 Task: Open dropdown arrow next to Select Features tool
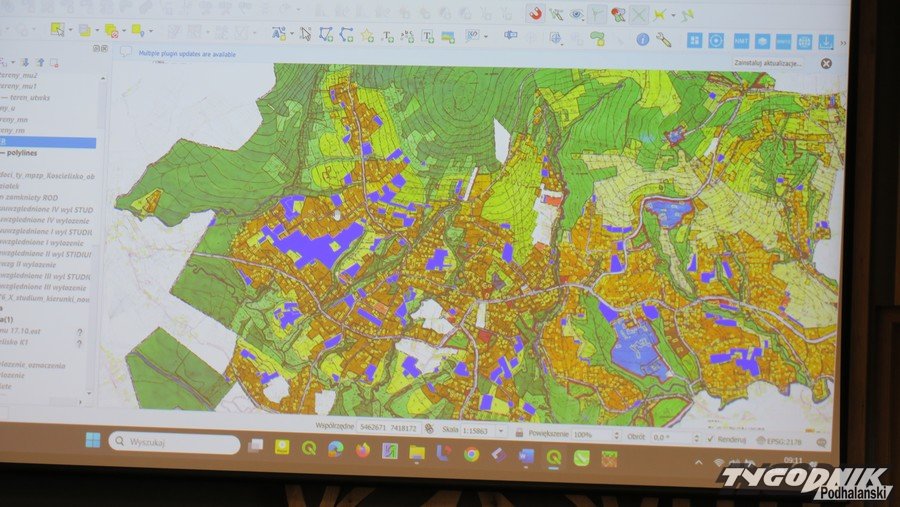[x=70, y=30]
